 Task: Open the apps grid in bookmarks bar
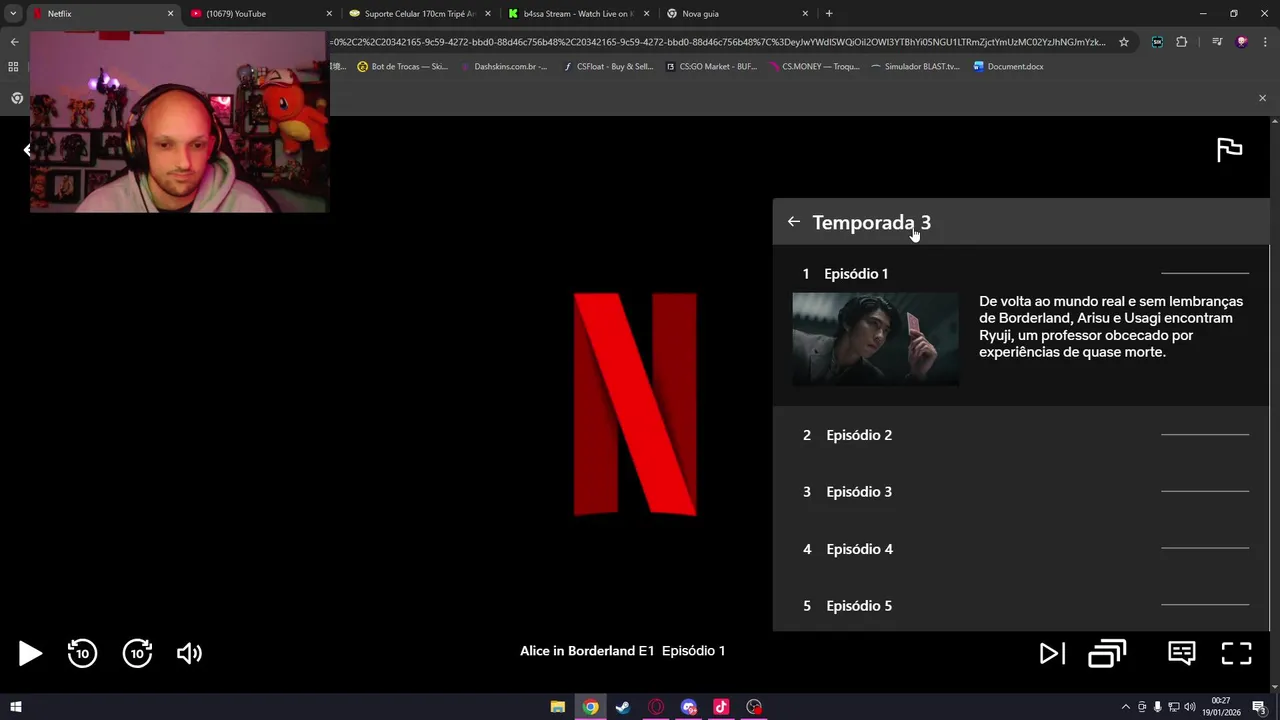13,67
